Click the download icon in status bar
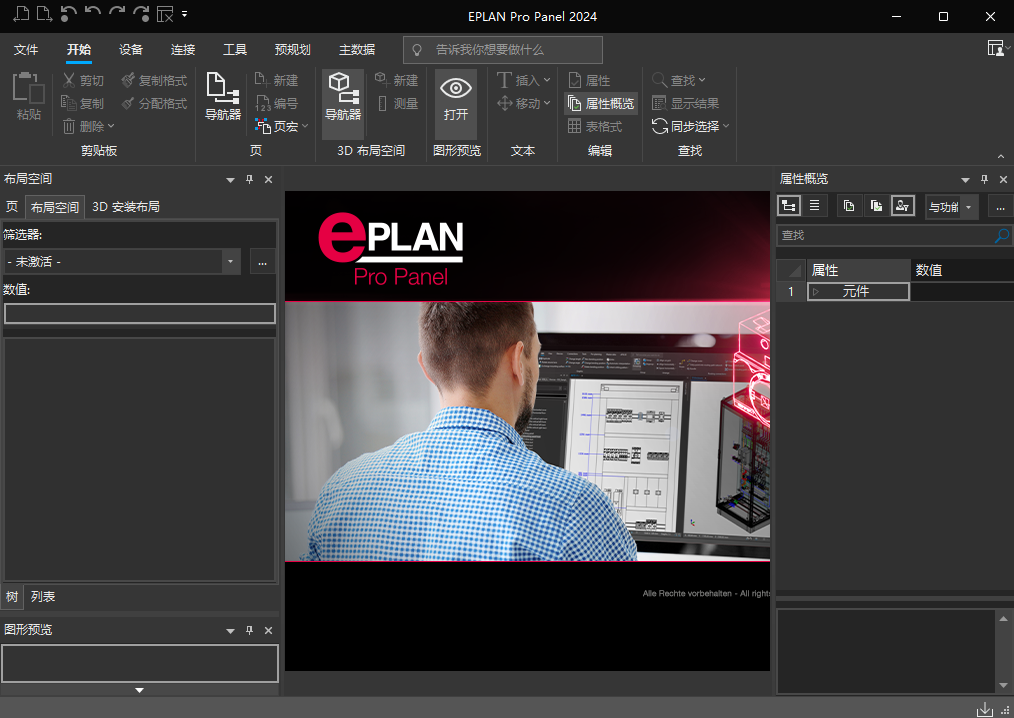The image size is (1014, 718). (985, 708)
